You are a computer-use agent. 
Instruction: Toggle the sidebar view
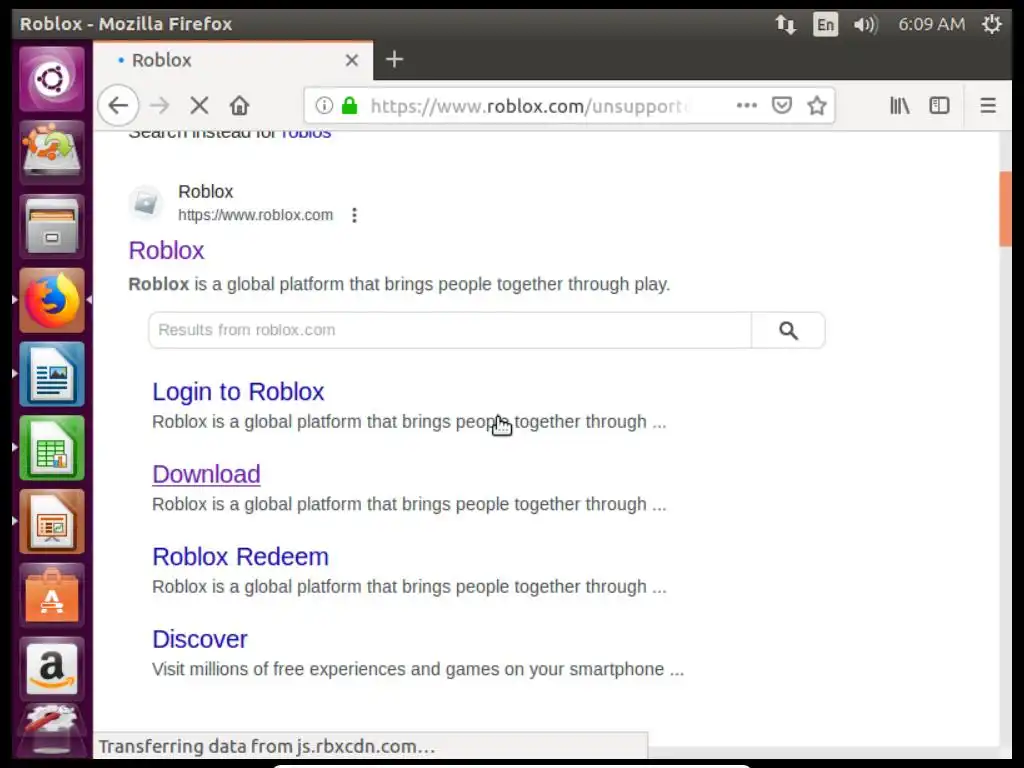point(939,105)
